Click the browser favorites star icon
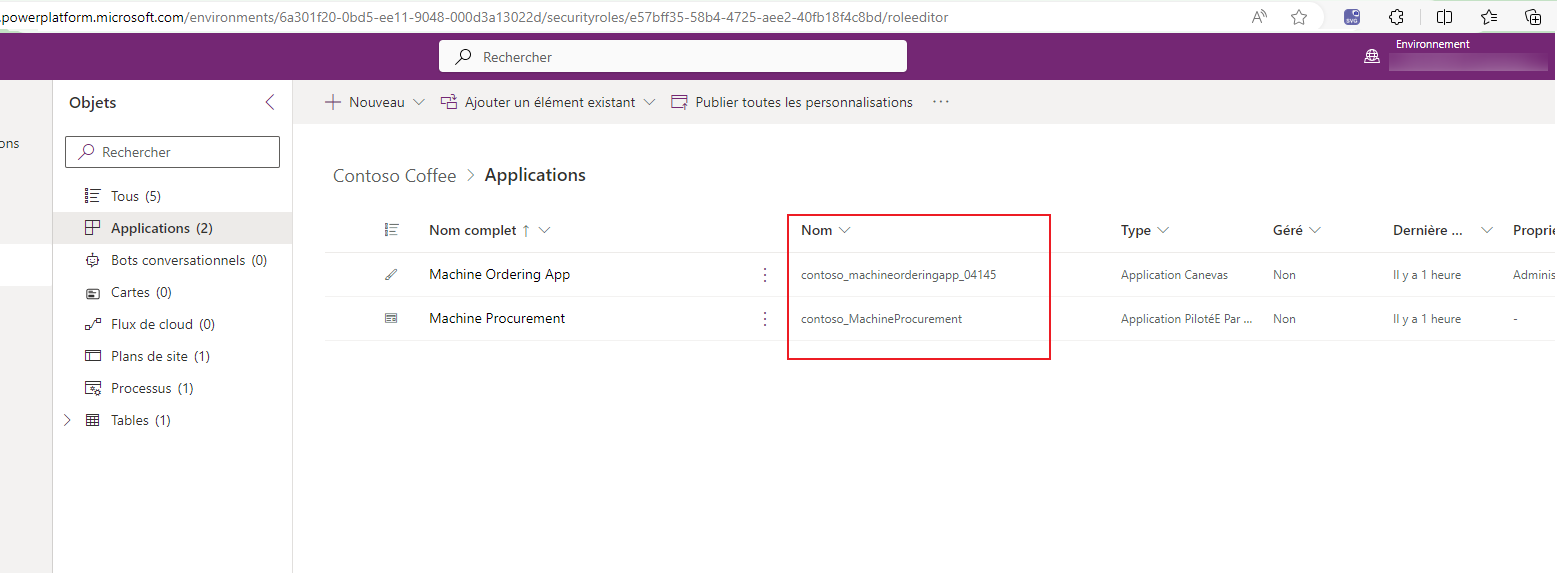1557x573 pixels. point(1299,16)
